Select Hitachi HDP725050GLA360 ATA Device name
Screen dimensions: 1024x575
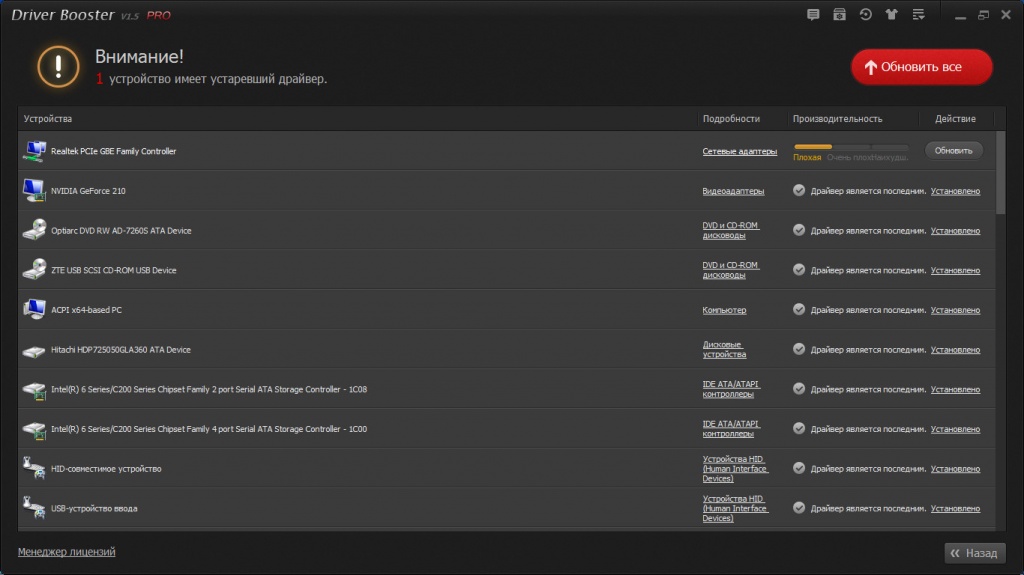121,350
